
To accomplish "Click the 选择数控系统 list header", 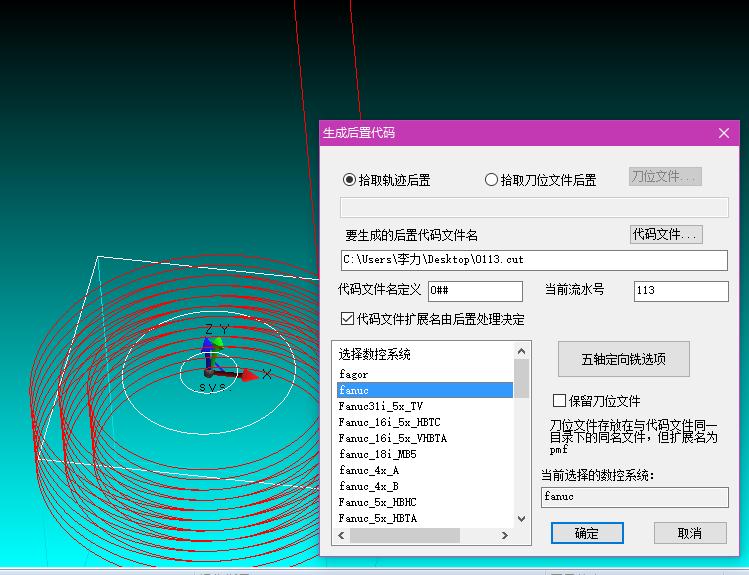I will (374, 354).
